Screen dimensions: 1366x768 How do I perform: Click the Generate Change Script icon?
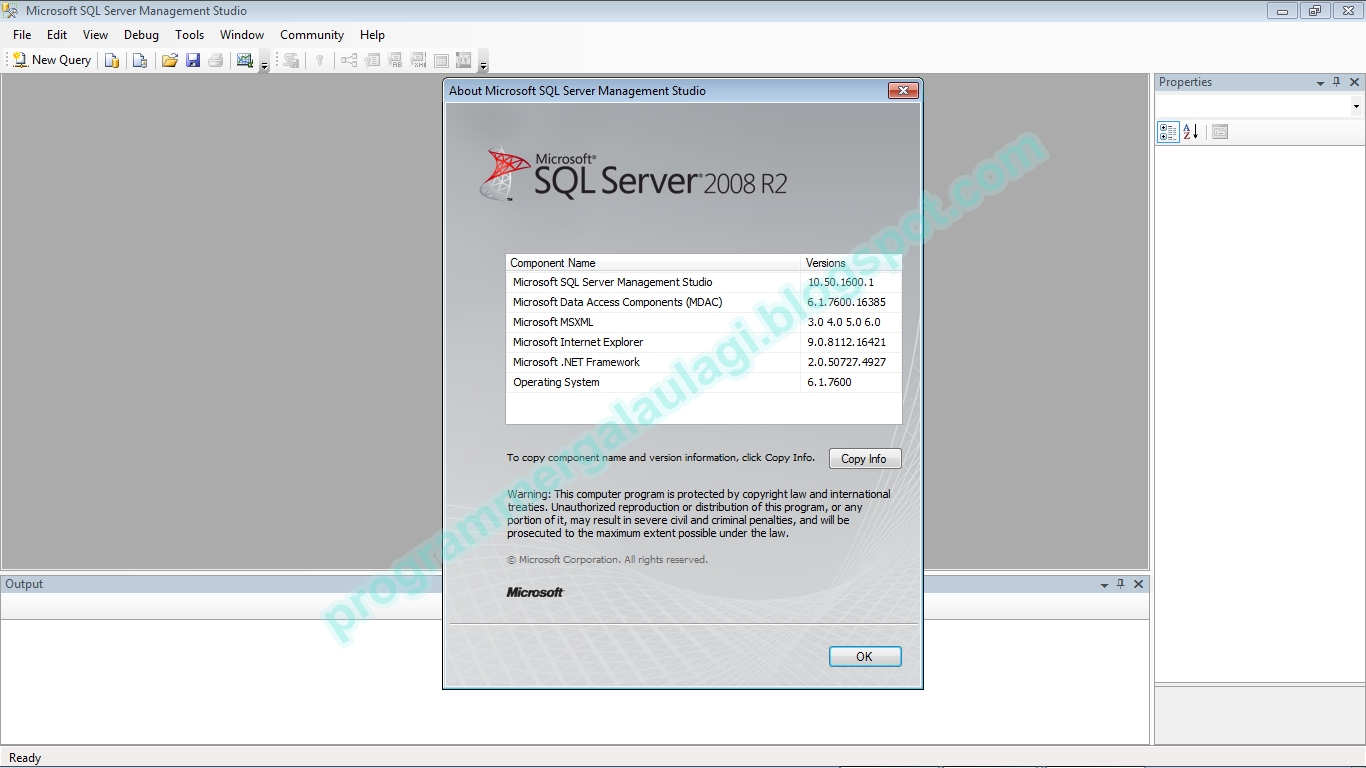click(x=291, y=60)
